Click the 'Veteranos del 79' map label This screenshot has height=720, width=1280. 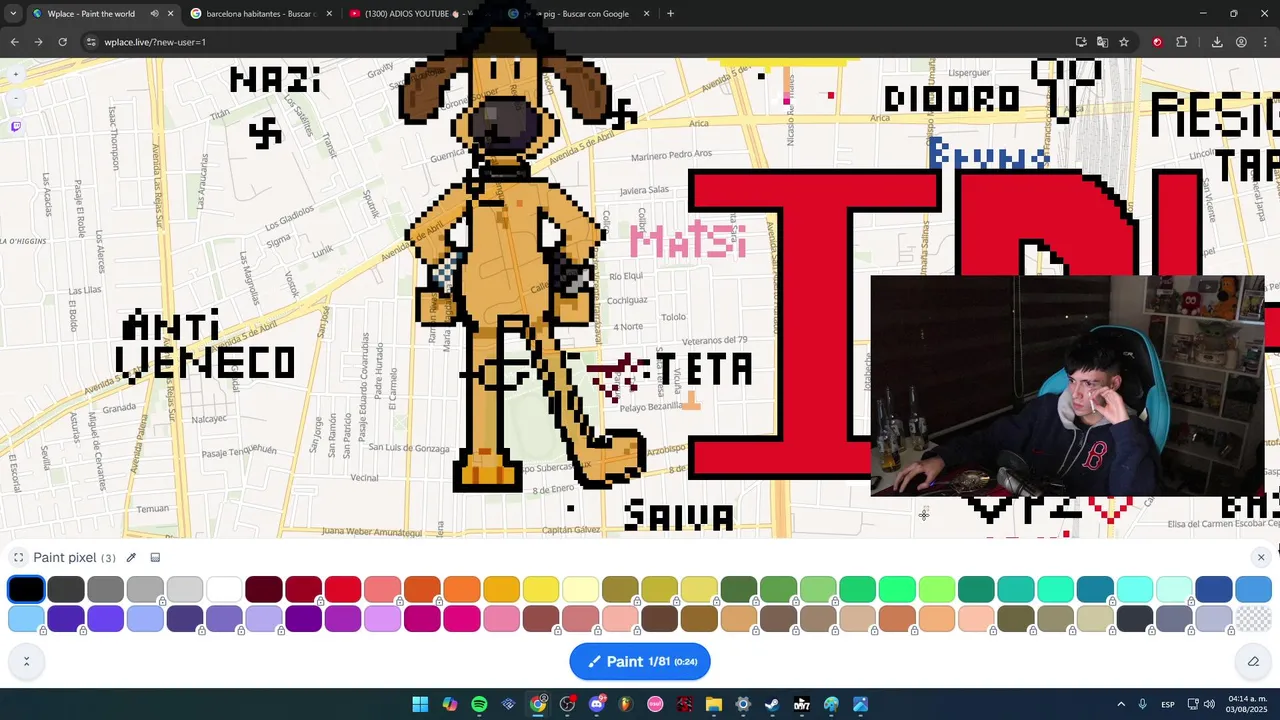coord(714,341)
